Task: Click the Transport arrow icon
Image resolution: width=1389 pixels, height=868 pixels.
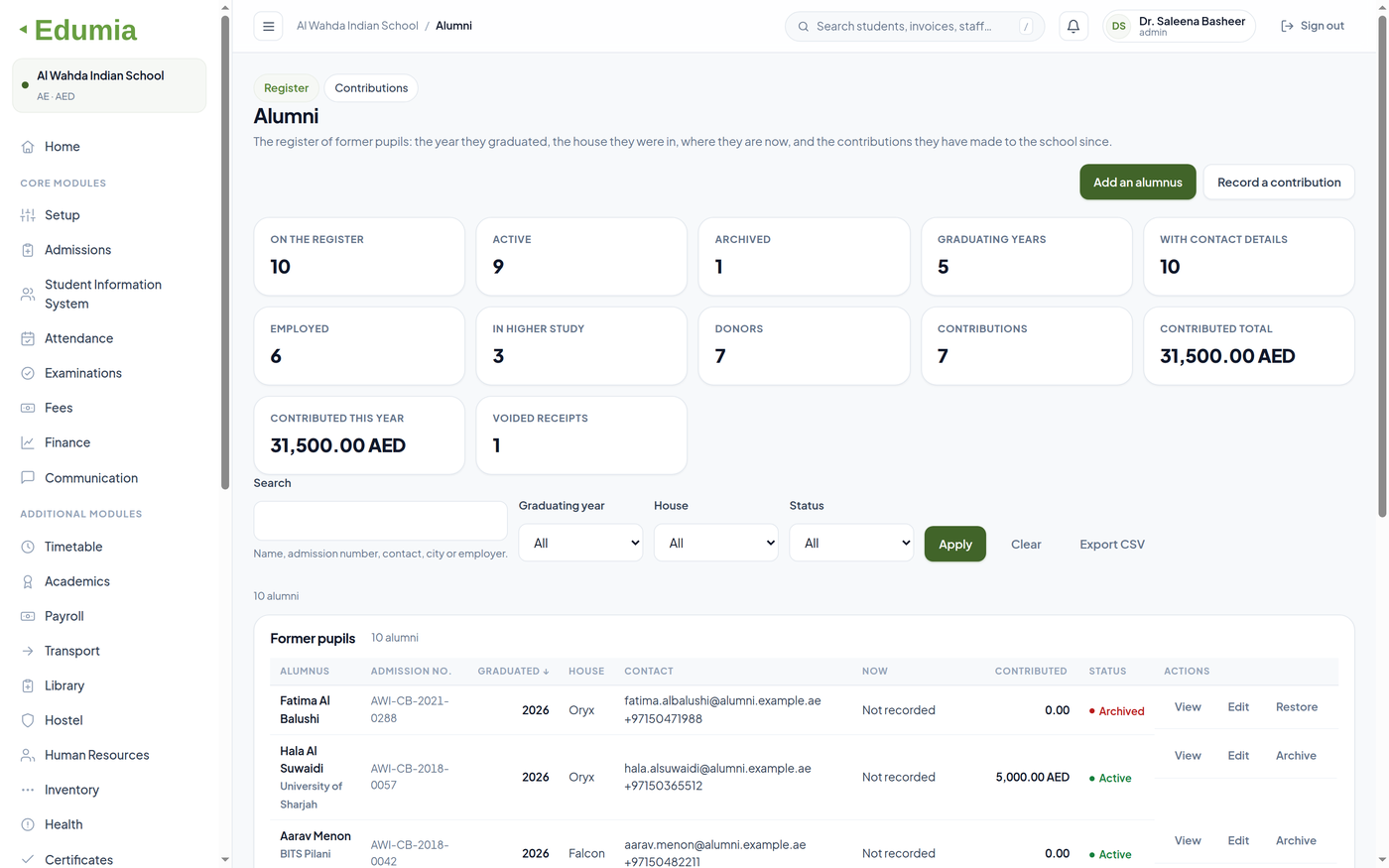Action: (x=28, y=651)
